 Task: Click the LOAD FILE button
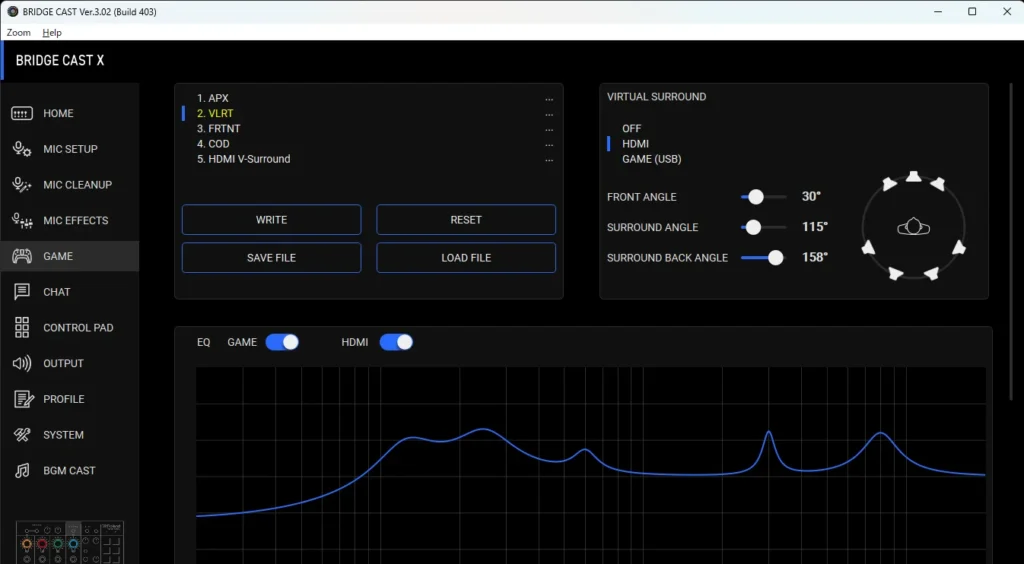click(x=466, y=258)
